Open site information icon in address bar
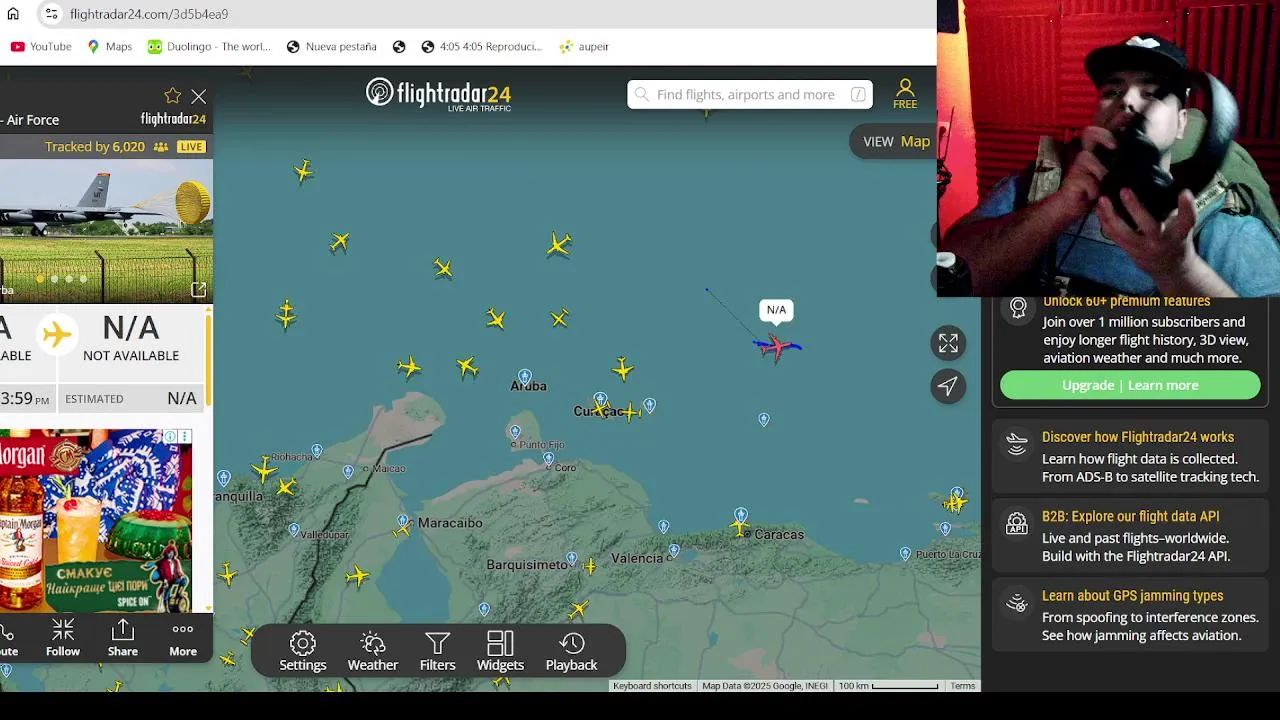The width and height of the screenshot is (1280, 720). [x=51, y=14]
